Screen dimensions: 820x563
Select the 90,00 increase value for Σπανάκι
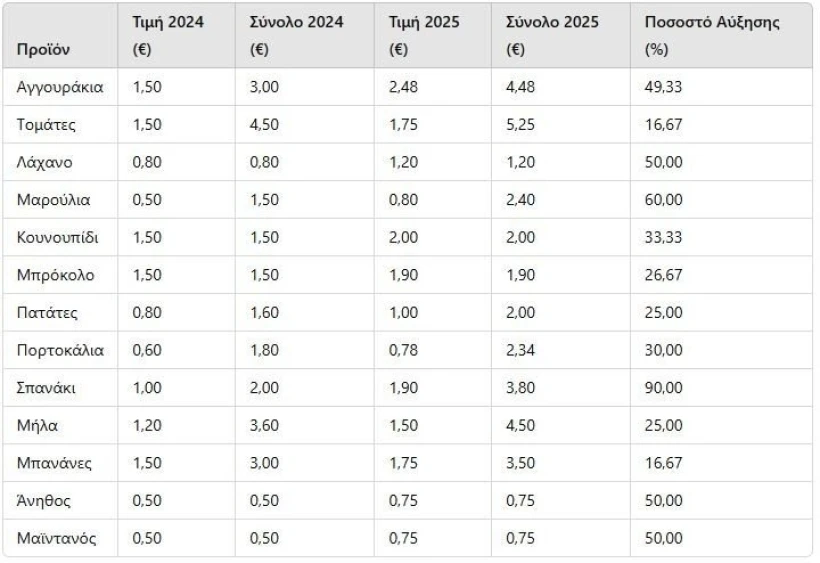click(x=664, y=388)
